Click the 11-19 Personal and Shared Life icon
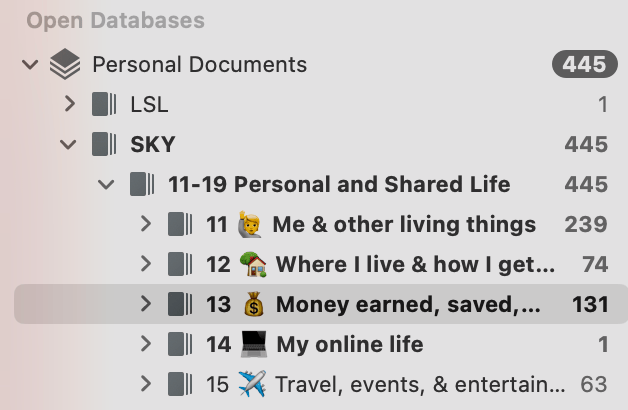This screenshot has width=628, height=410. [143, 184]
